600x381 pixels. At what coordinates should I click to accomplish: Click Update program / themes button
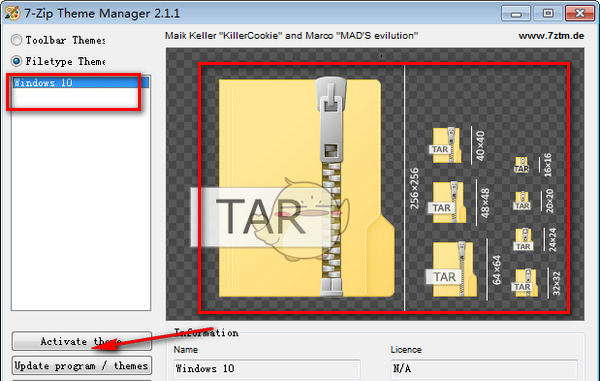pos(82,366)
